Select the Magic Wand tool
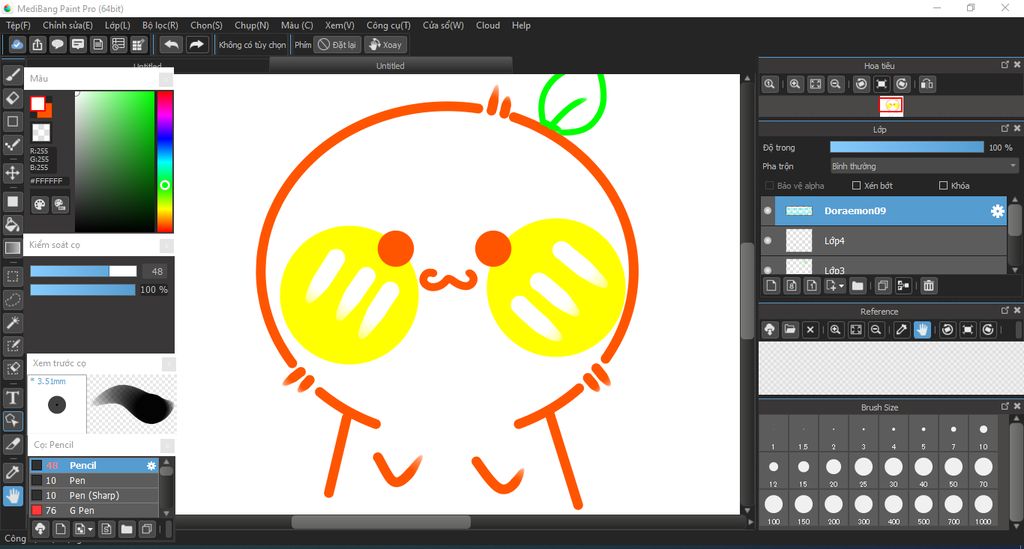This screenshot has height=549, width=1024. 12,322
